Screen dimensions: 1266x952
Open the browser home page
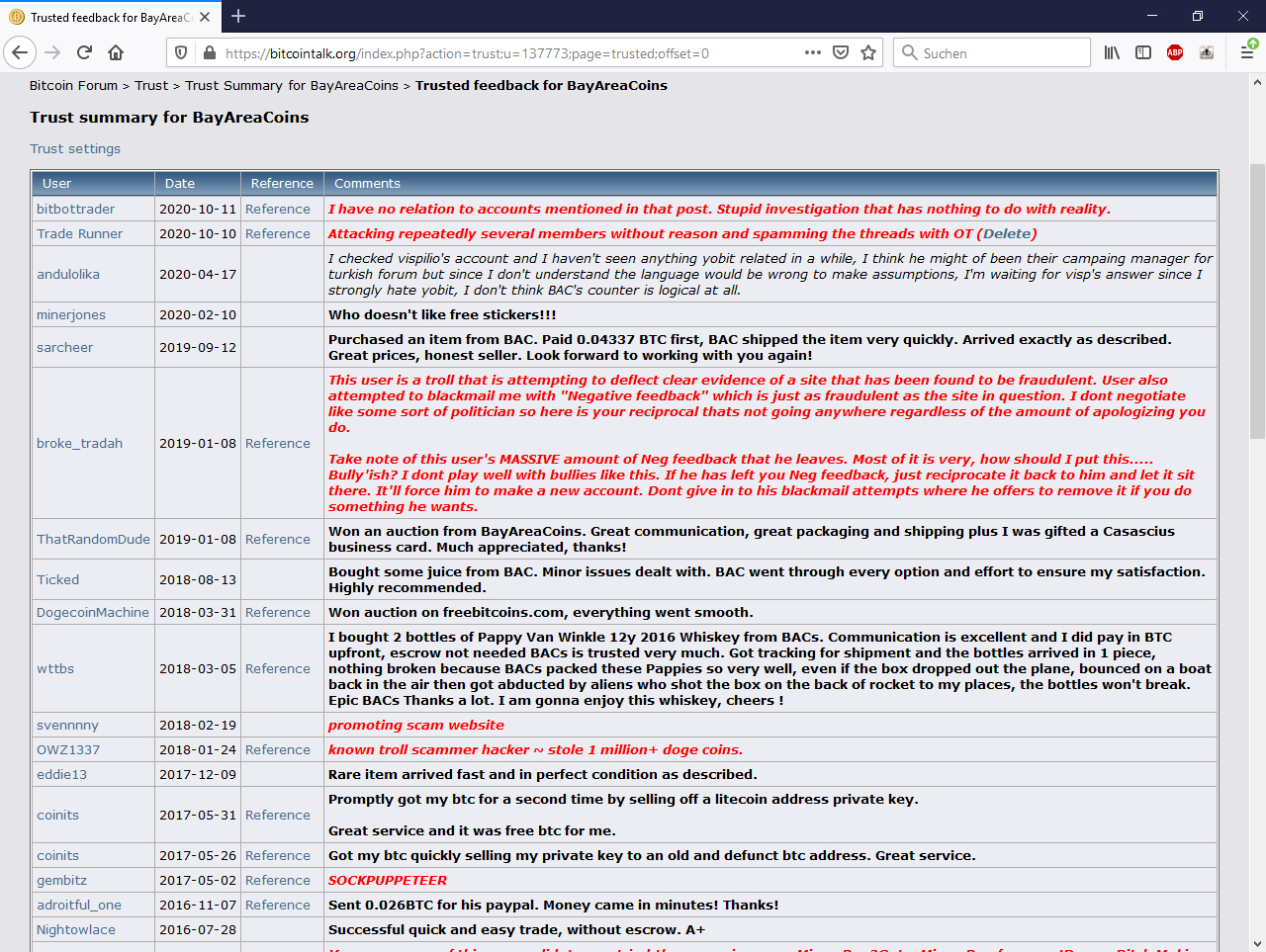coord(116,52)
